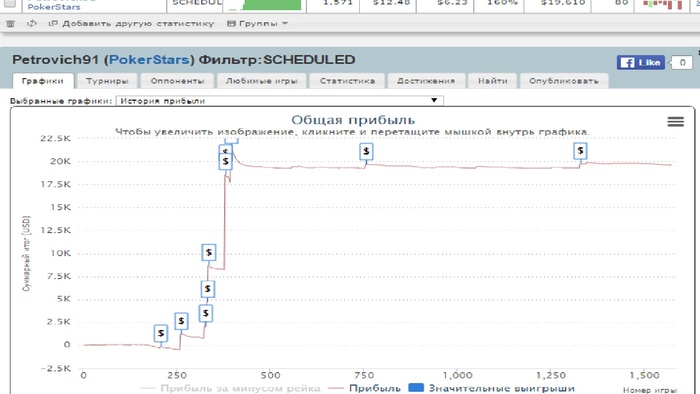Click the 1,500 x-axis label

tap(644, 376)
